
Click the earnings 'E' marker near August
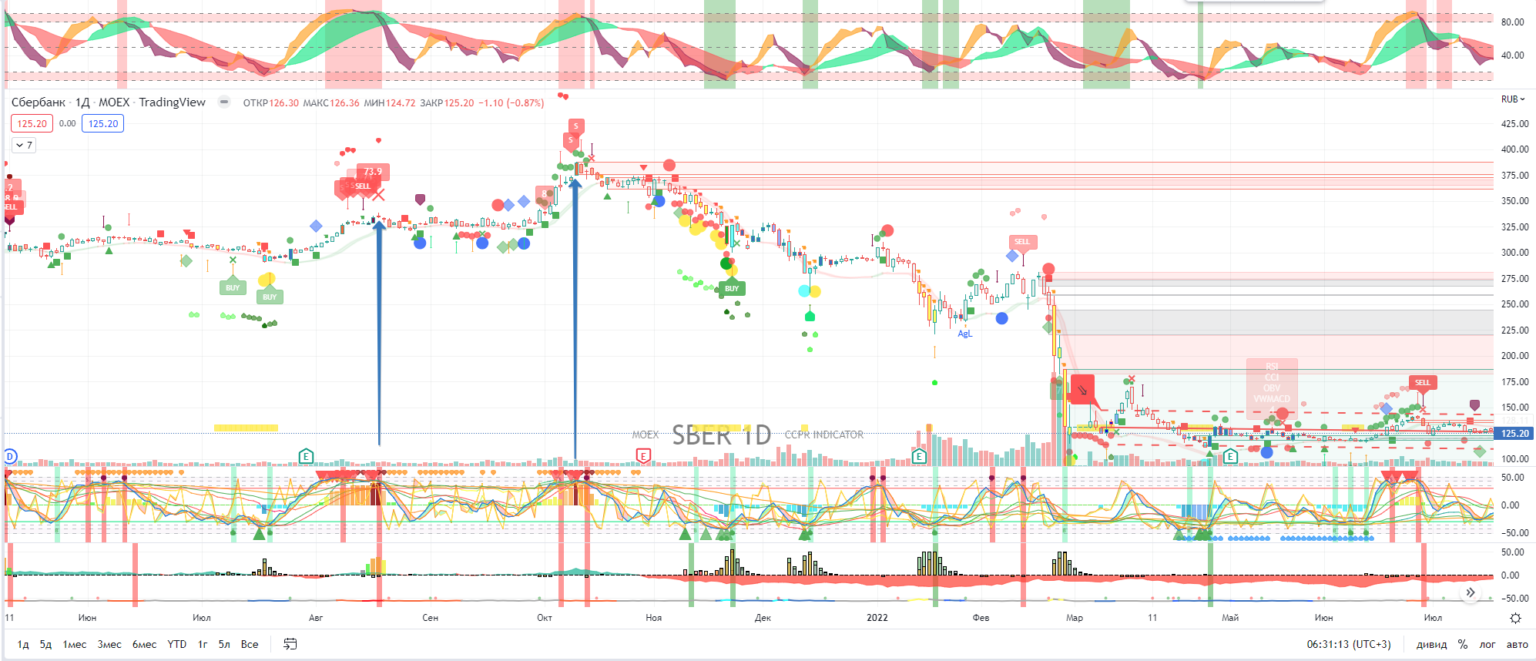pos(307,456)
